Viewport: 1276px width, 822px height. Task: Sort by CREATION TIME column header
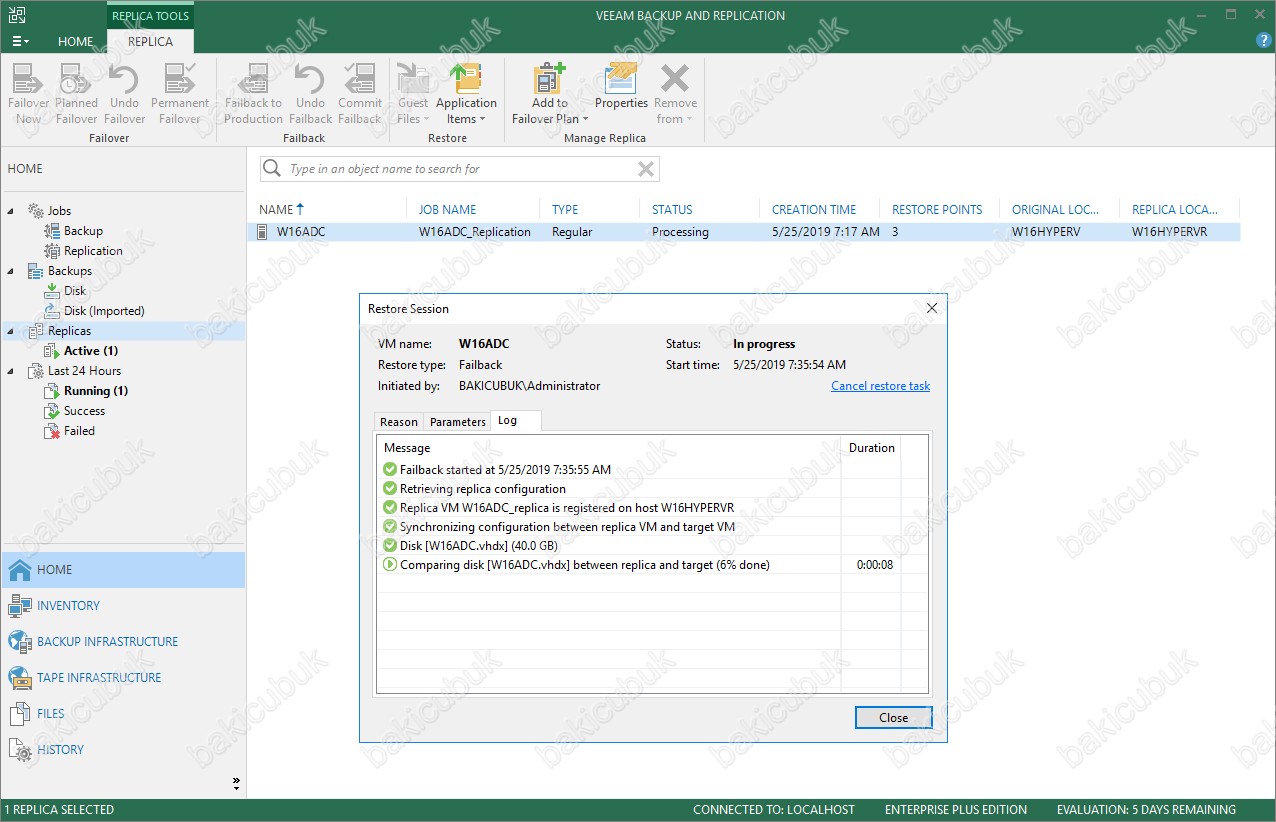click(814, 209)
